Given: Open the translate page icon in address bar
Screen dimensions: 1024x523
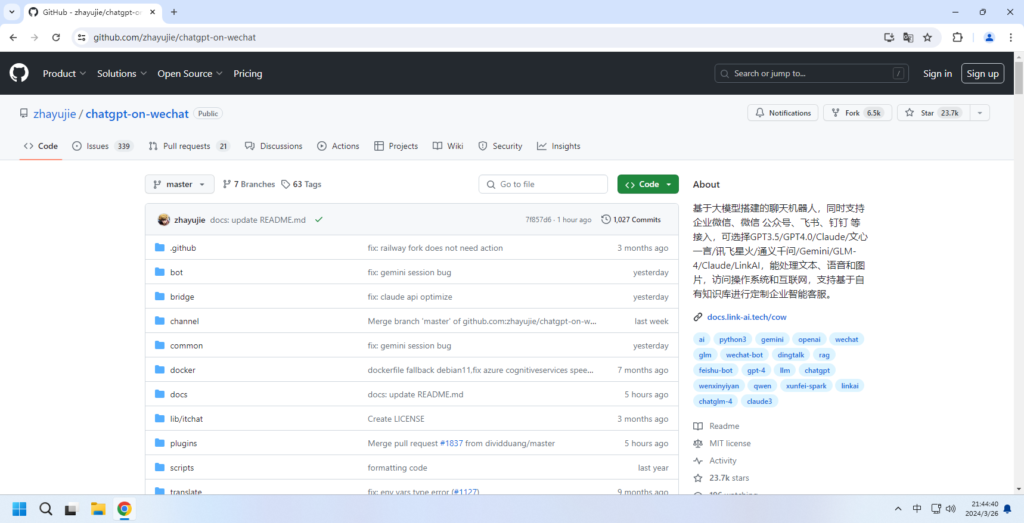Looking at the screenshot, I should point(908,37).
